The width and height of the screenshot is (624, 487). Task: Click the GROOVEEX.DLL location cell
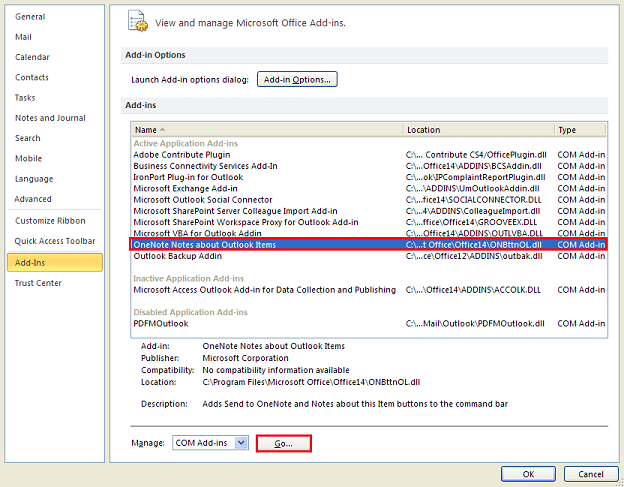471,222
